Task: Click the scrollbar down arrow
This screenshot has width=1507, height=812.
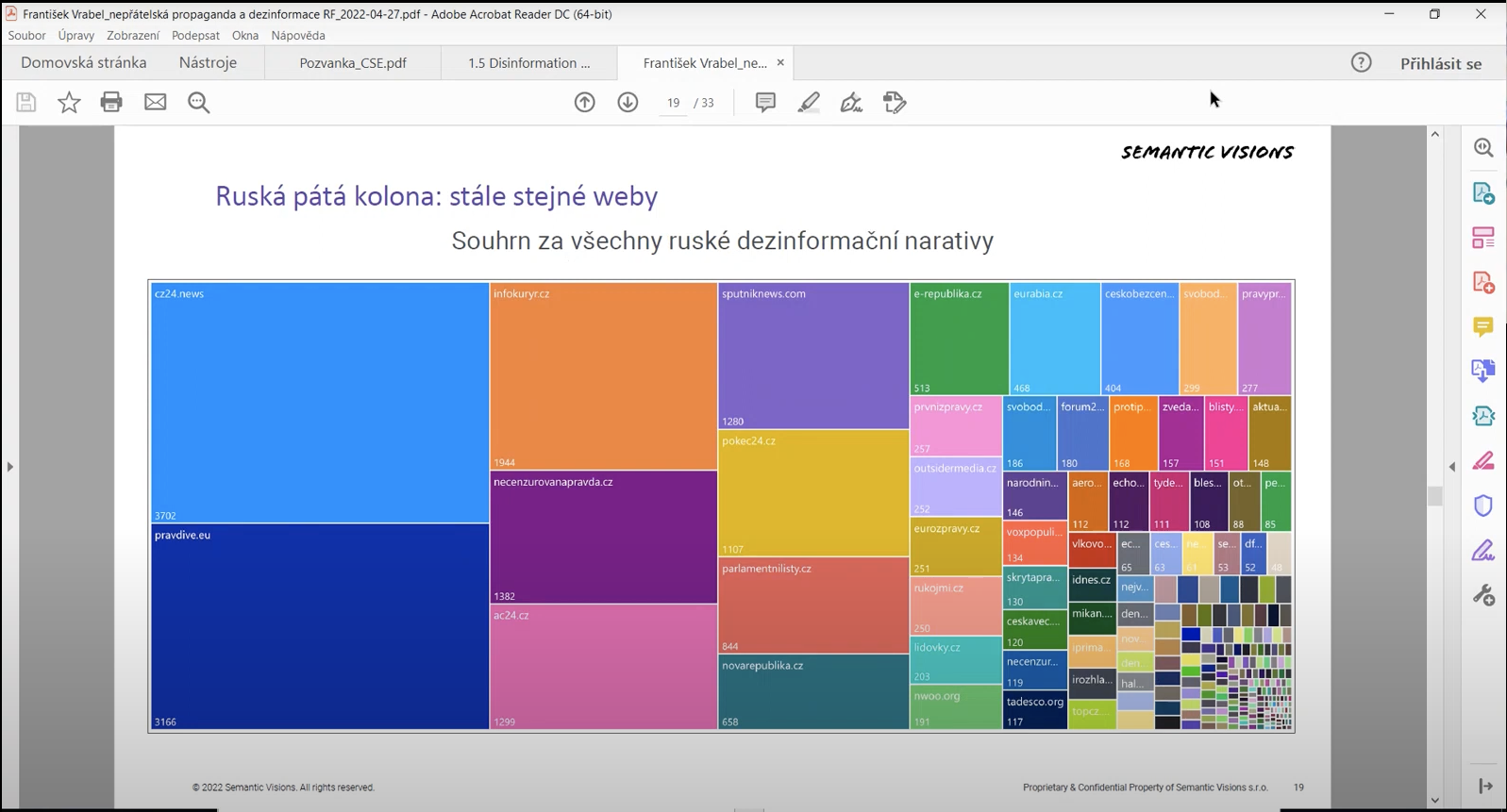Action: [1435, 801]
